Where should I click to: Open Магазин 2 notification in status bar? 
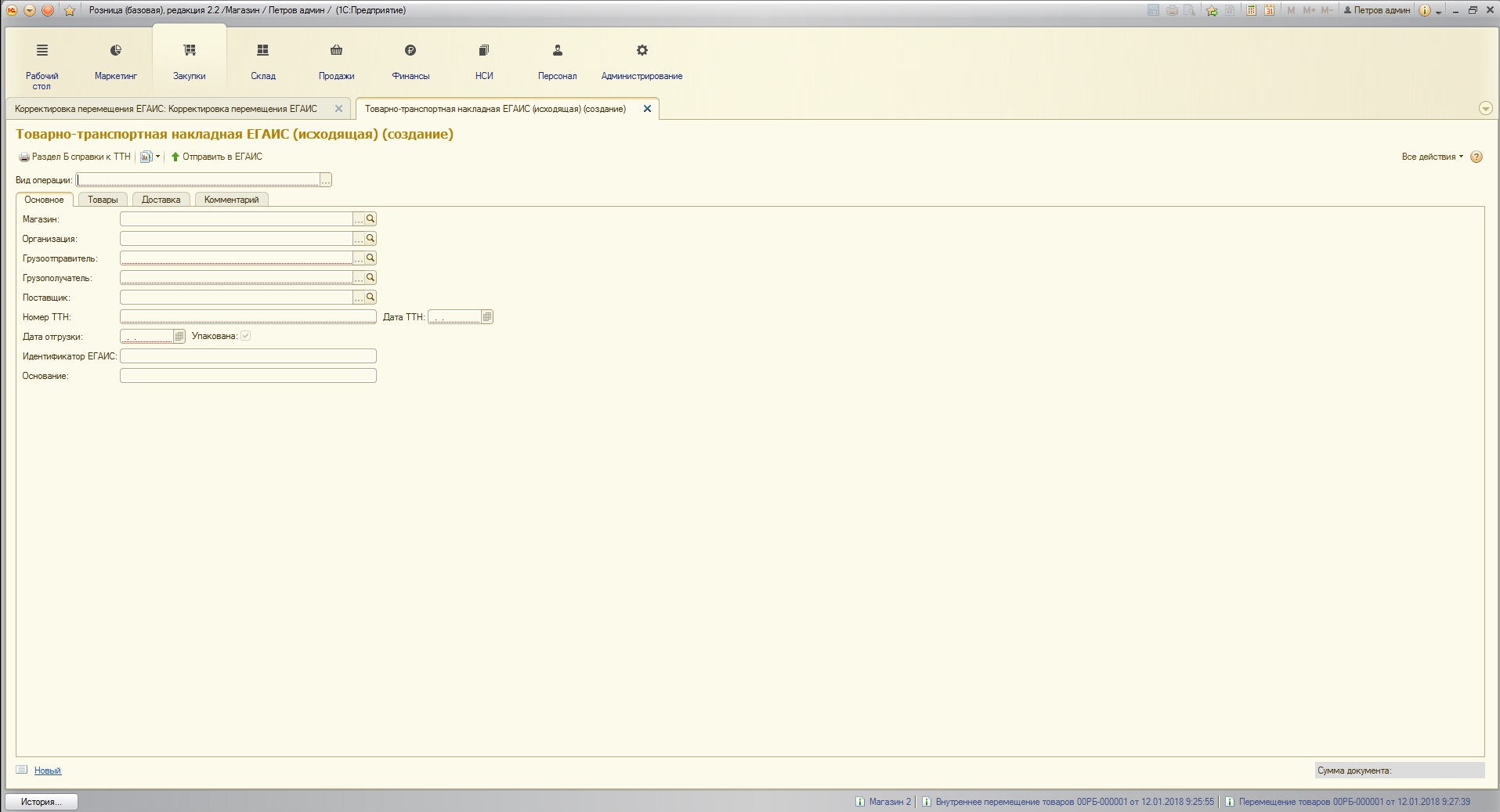click(884, 802)
